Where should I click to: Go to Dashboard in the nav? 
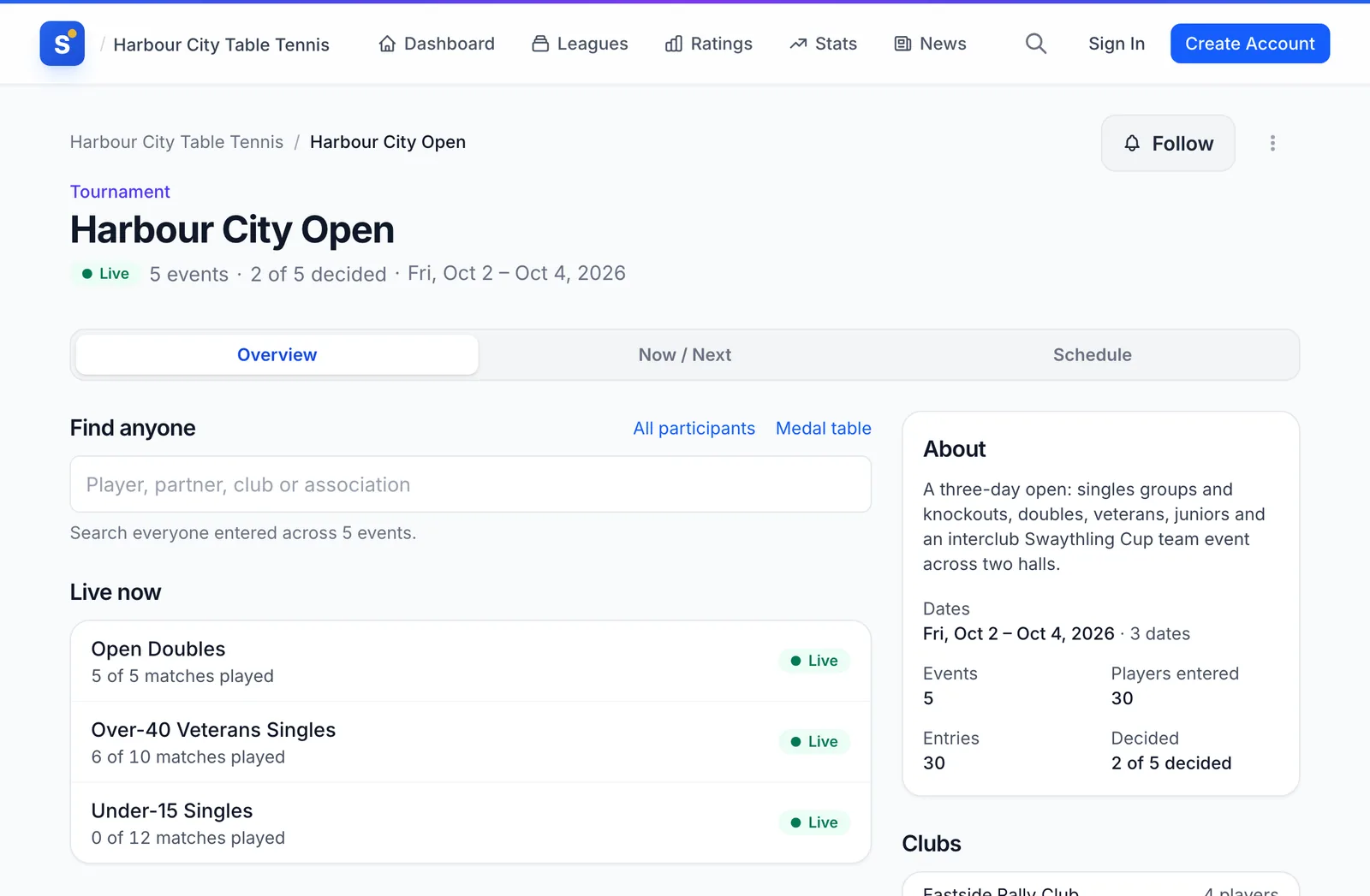pos(437,44)
